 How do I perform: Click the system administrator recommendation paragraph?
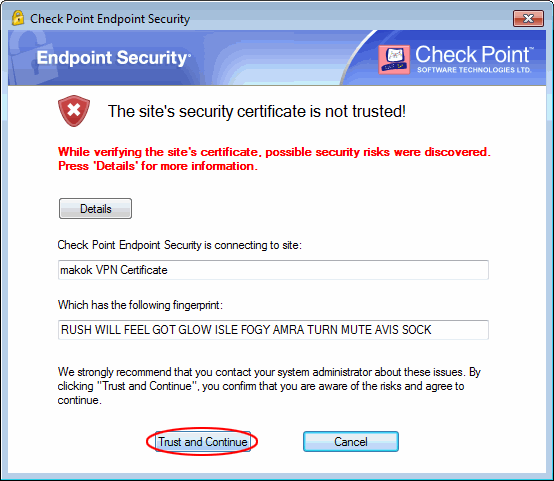click(x=269, y=386)
